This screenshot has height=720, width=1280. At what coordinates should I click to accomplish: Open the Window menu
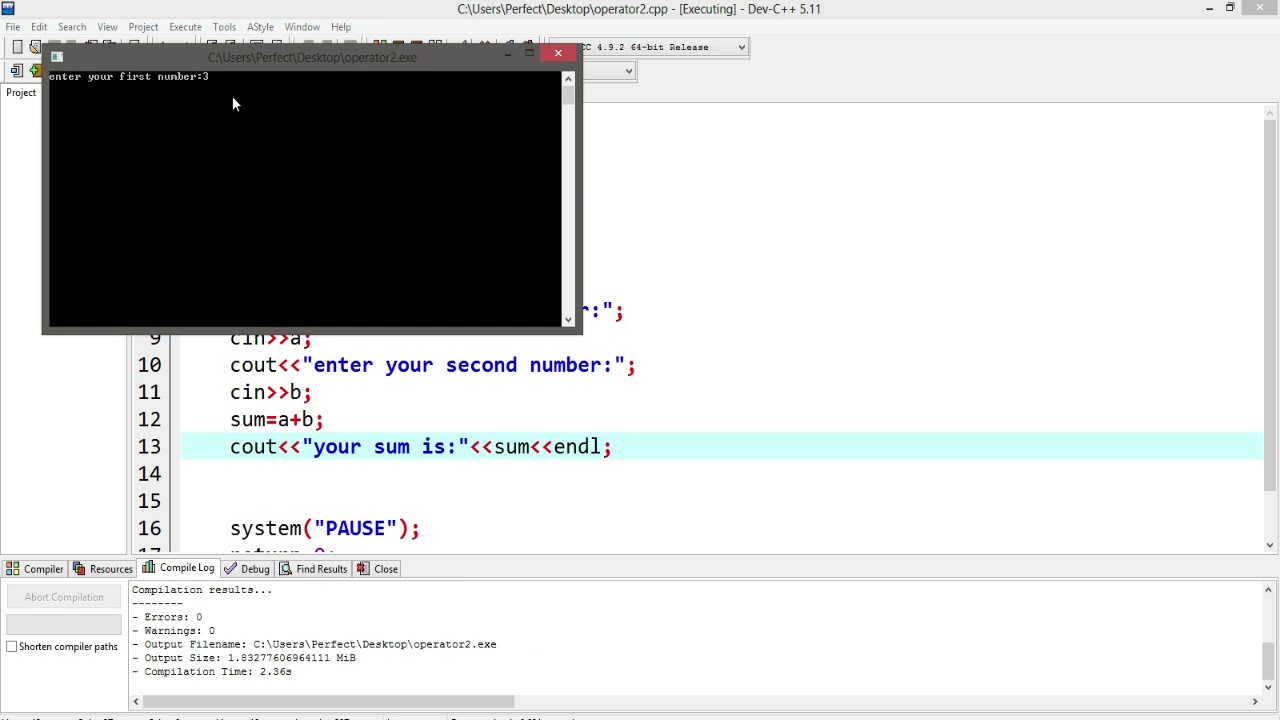click(x=302, y=27)
